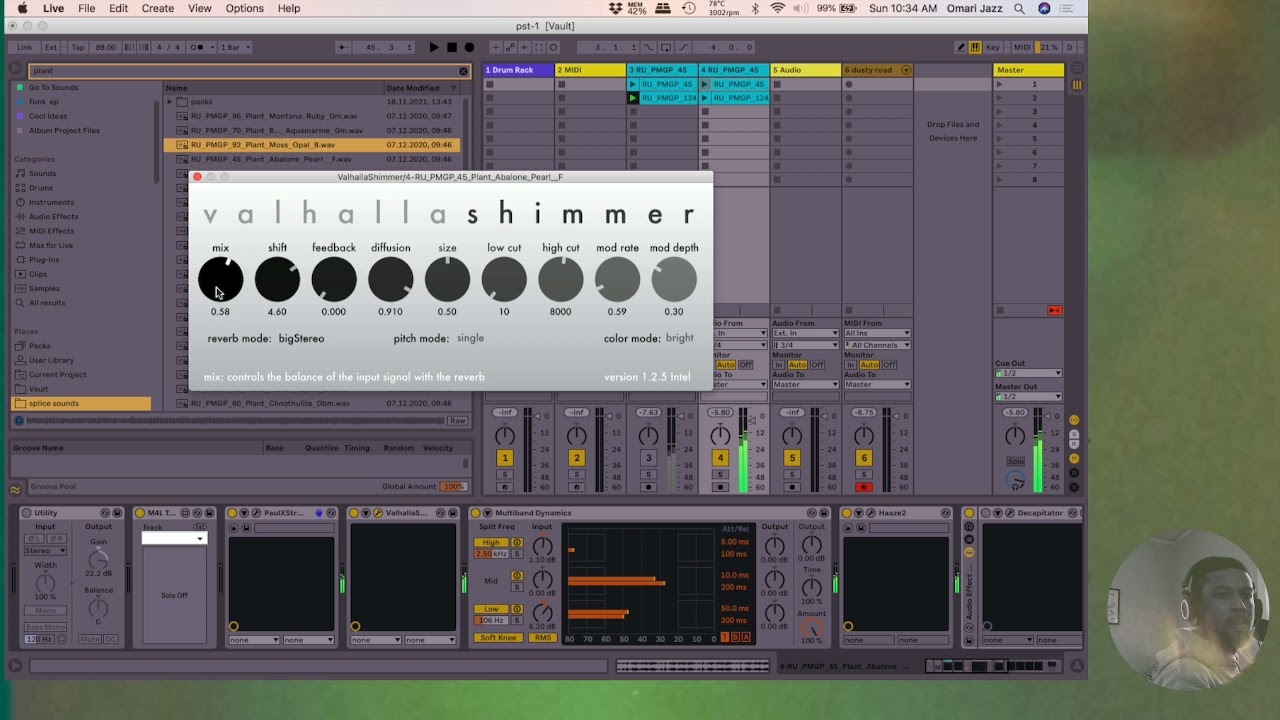This screenshot has height=720, width=1280.
Task: Select RU_PMGP_92_Plant_Moss_Opal_B.wav file
Action: tap(312, 145)
